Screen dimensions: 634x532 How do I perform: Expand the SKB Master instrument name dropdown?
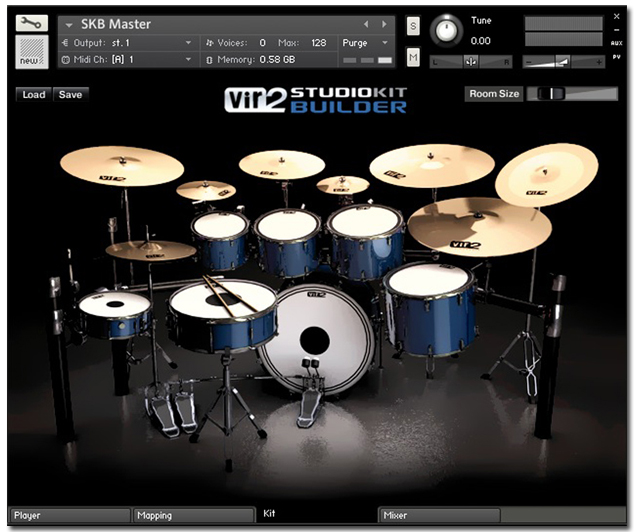click(x=69, y=25)
